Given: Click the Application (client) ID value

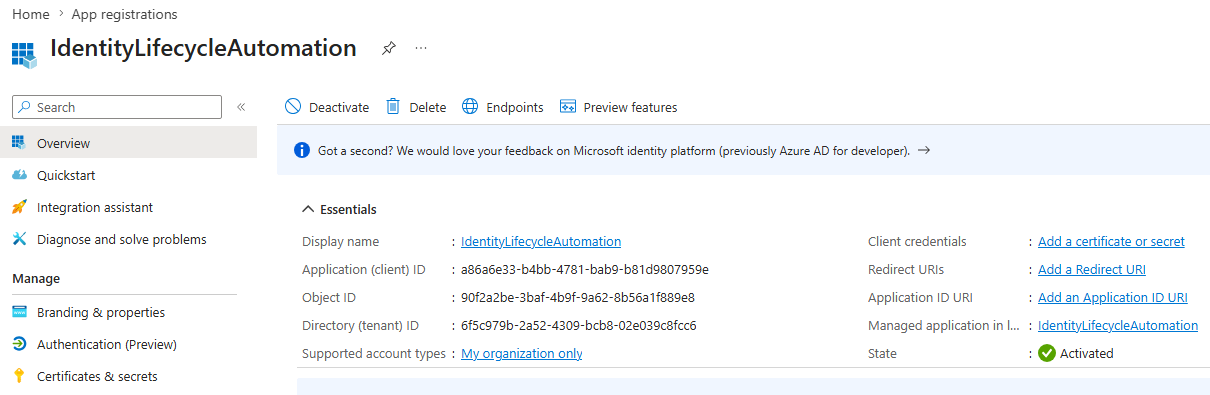Looking at the screenshot, I should click(x=585, y=269).
